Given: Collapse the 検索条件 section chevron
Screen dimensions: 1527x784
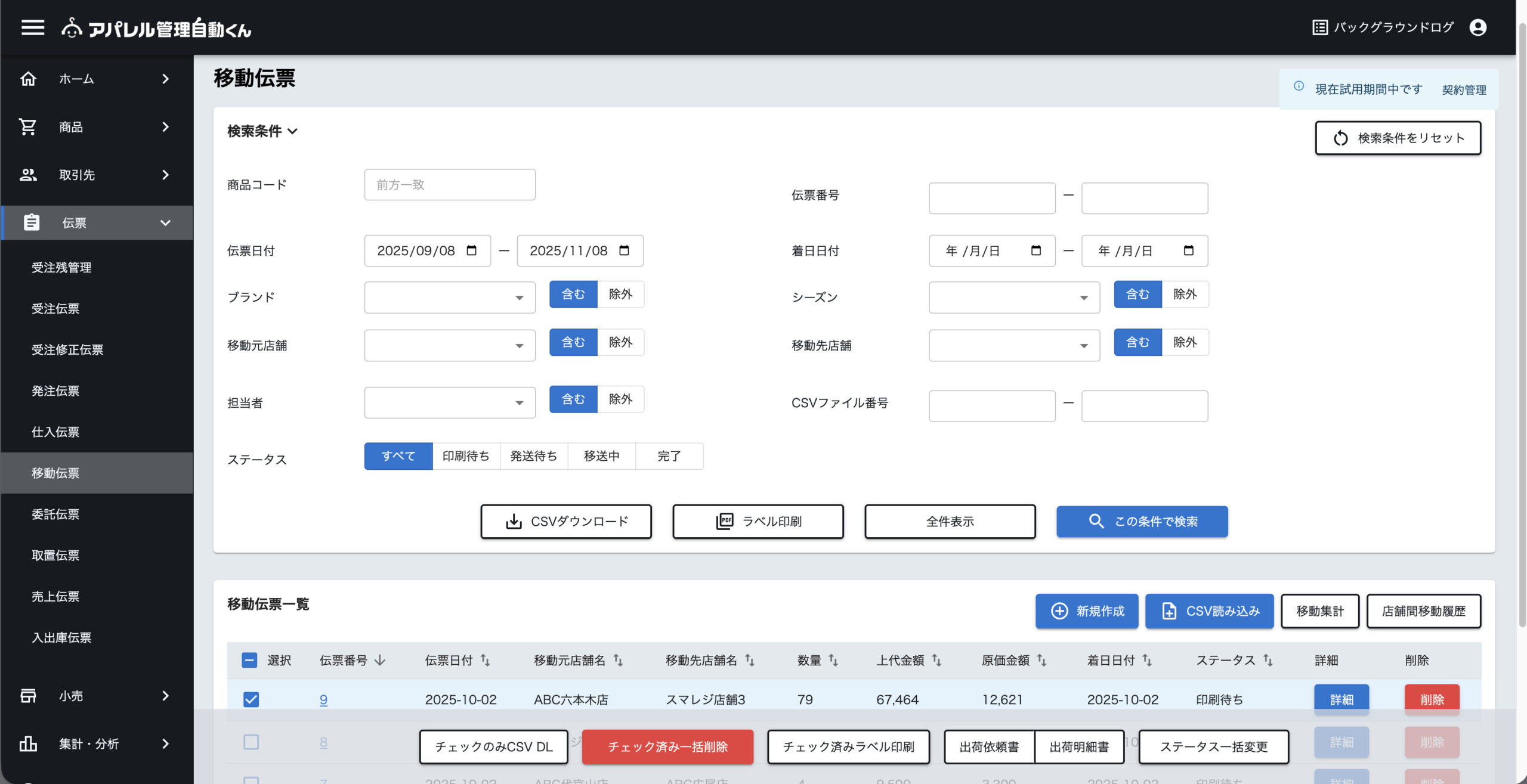Looking at the screenshot, I should [x=292, y=131].
